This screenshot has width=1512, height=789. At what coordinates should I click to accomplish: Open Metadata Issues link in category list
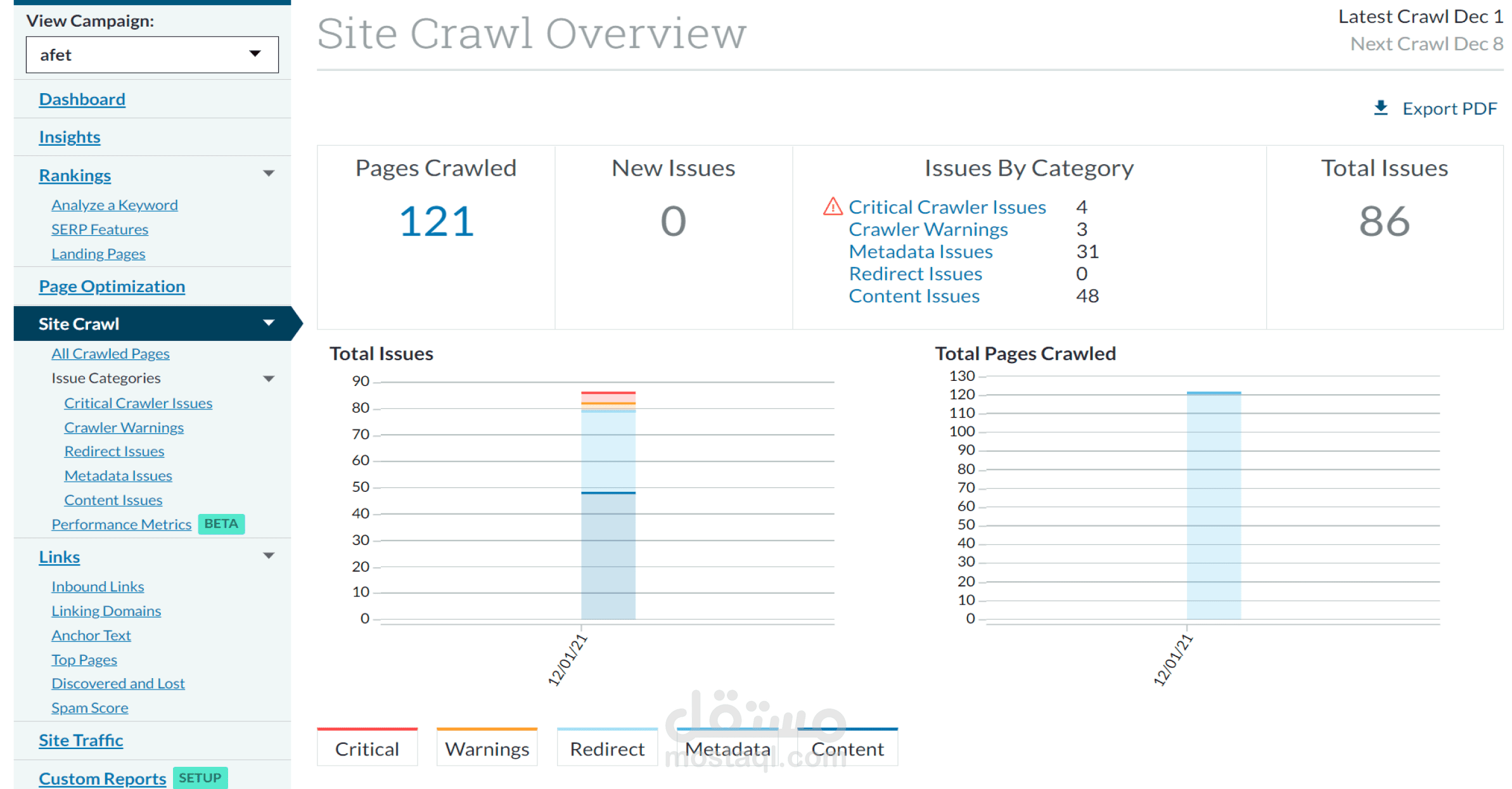(x=920, y=252)
